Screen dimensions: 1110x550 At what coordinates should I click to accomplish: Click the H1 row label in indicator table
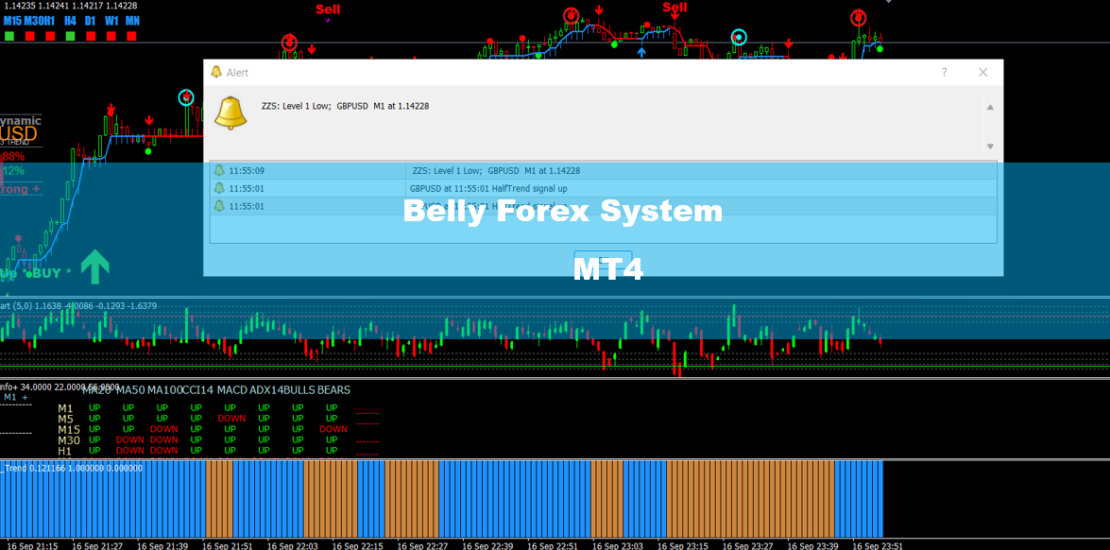pyautogui.click(x=64, y=450)
